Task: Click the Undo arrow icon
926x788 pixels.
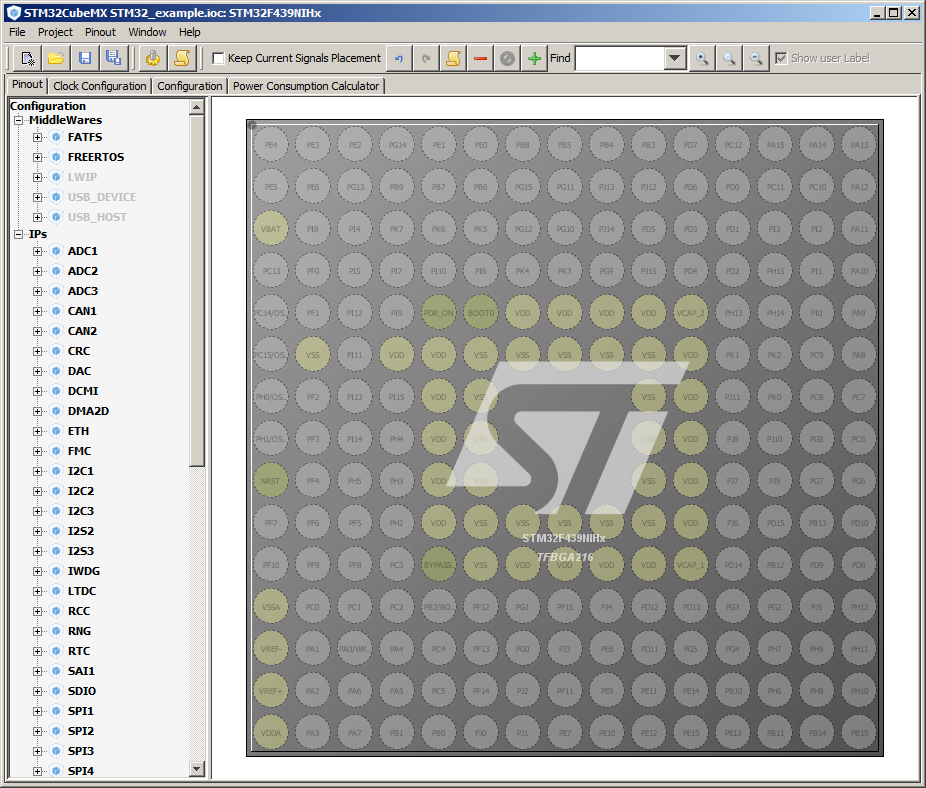Action: [x=399, y=58]
